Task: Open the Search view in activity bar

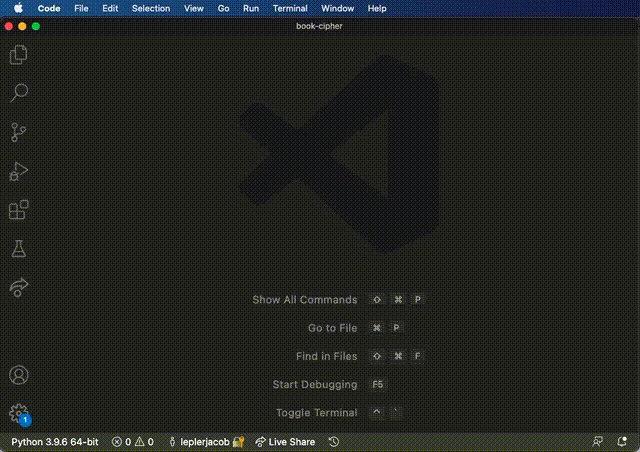Action: [x=18, y=93]
